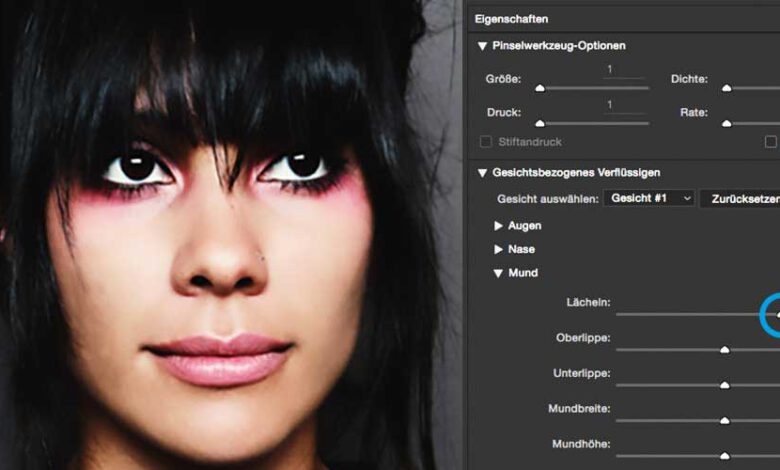Image resolution: width=780 pixels, height=470 pixels.
Task: Click the Zurücksetzen button
Action: click(740, 199)
